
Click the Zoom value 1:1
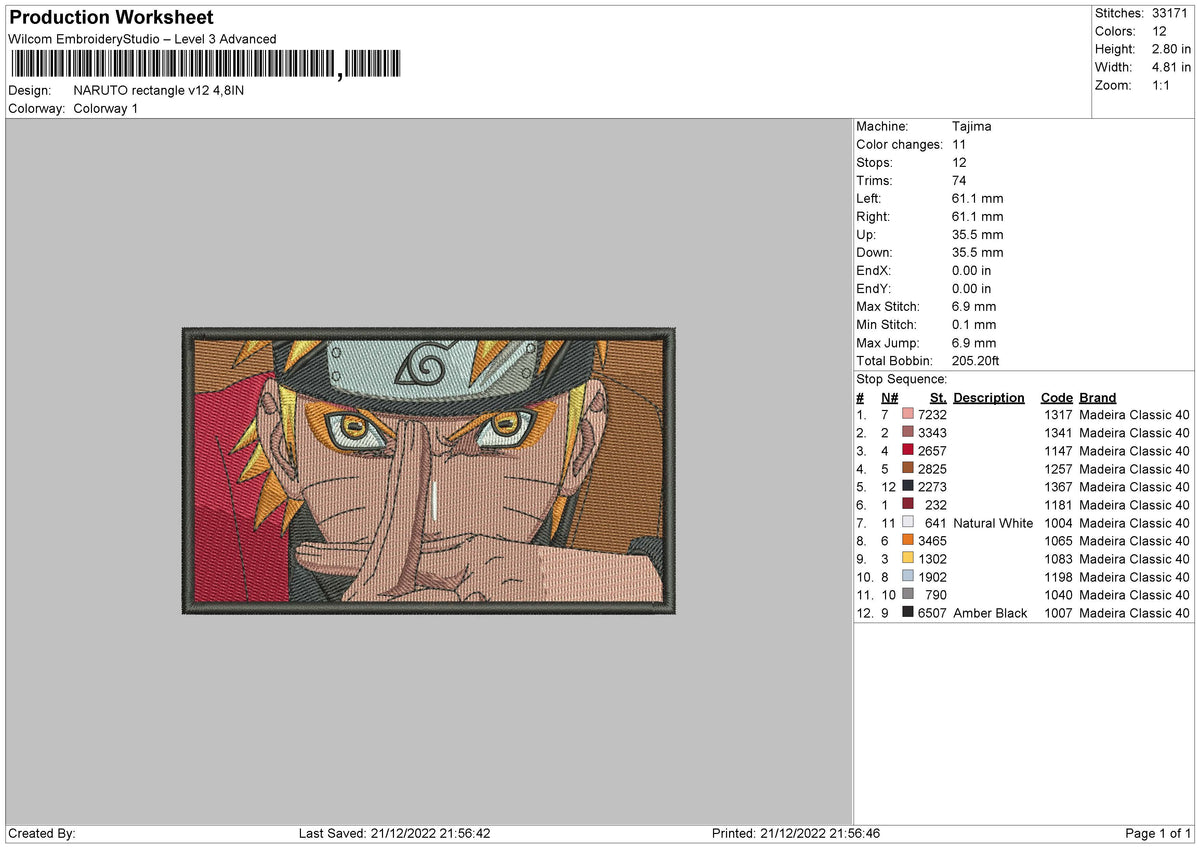[x=1160, y=85]
